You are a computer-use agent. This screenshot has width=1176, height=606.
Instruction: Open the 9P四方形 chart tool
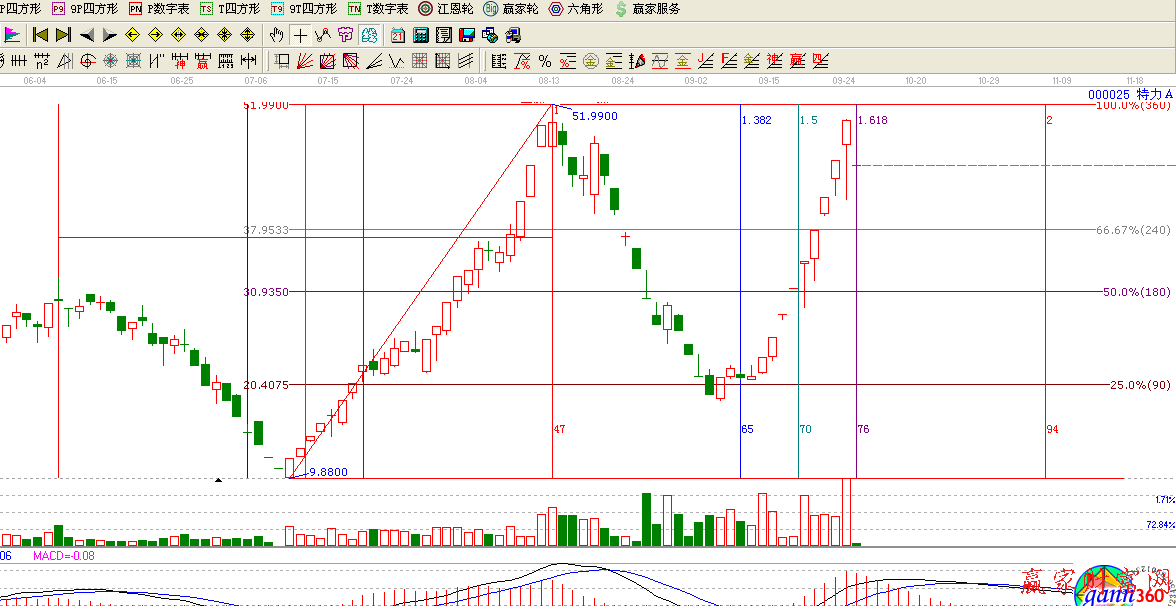pyautogui.click(x=84, y=9)
